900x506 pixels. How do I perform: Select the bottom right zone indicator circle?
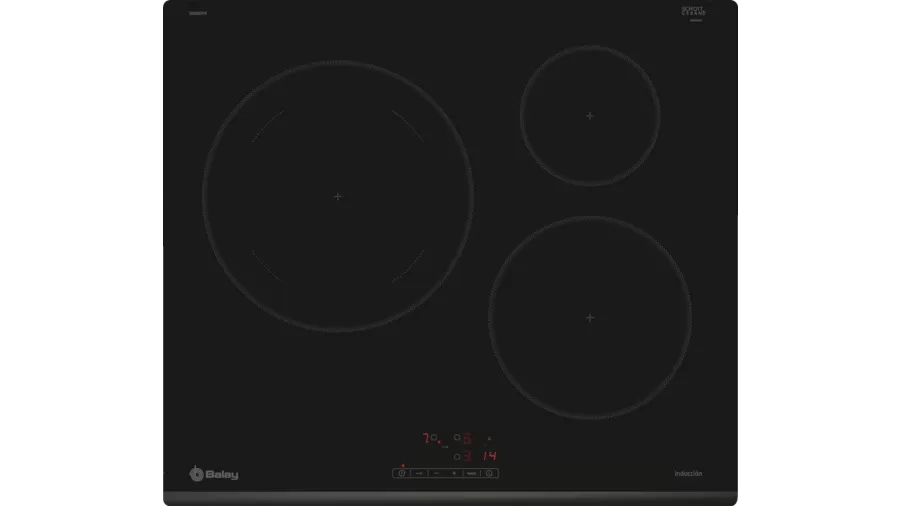coord(457,456)
